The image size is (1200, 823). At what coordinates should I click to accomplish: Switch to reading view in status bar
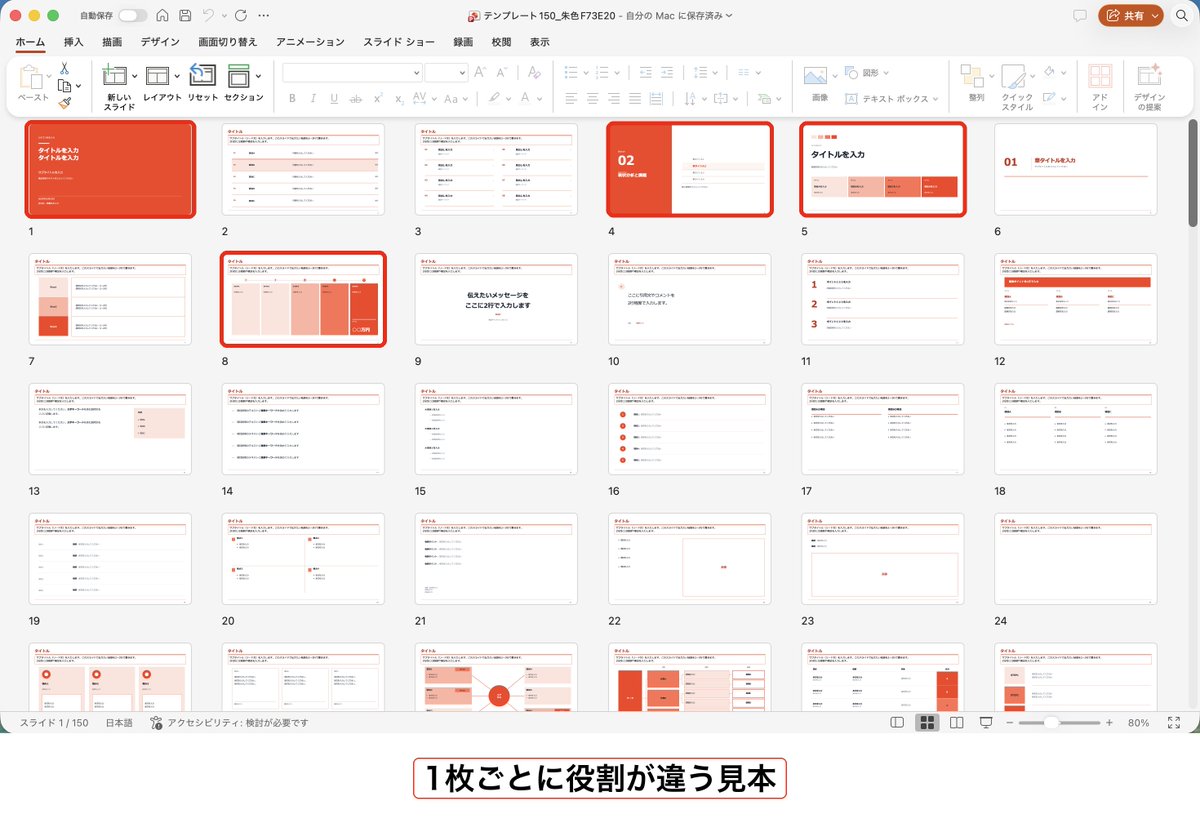tap(956, 722)
